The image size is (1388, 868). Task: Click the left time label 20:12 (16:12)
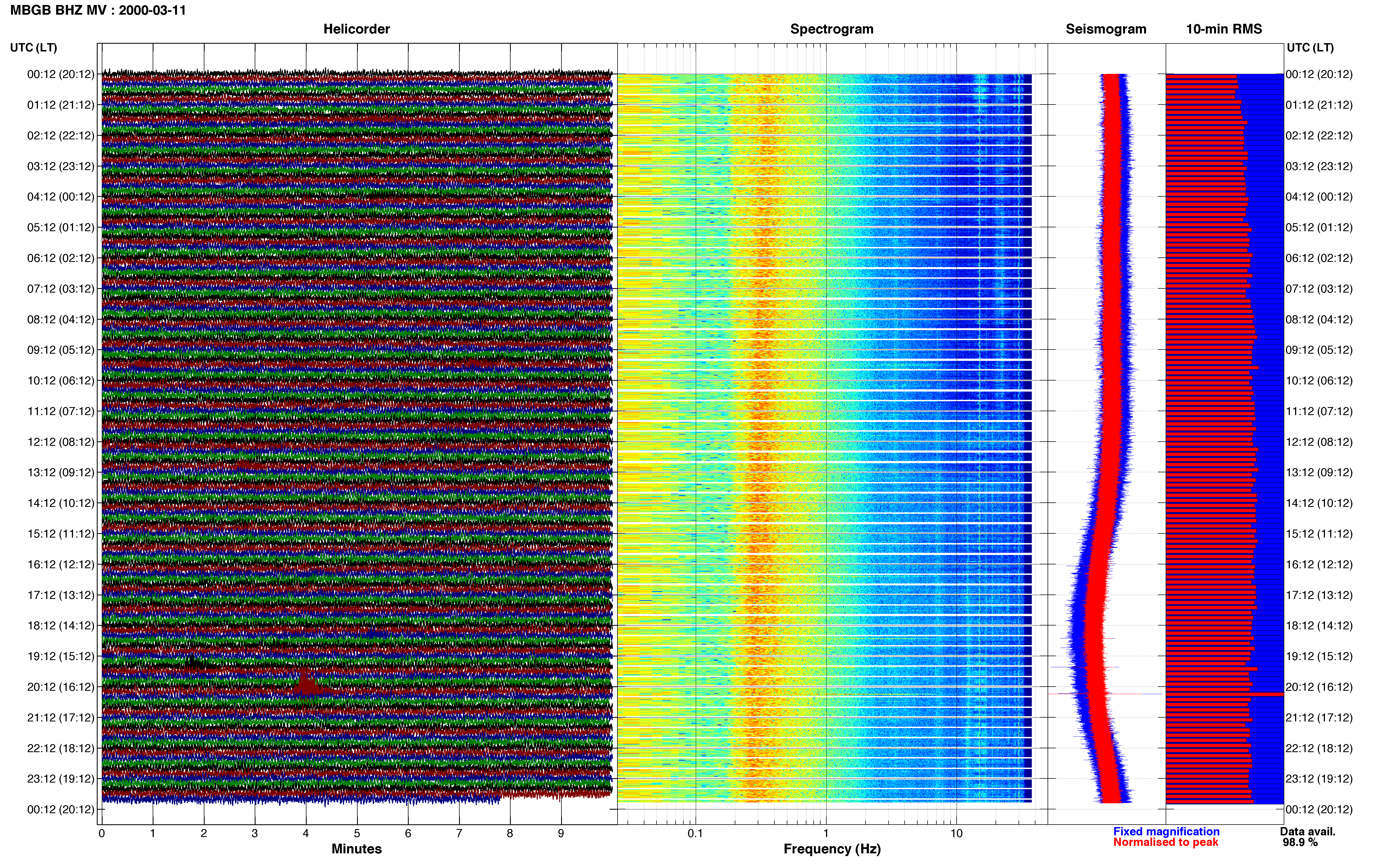[61, 687]
